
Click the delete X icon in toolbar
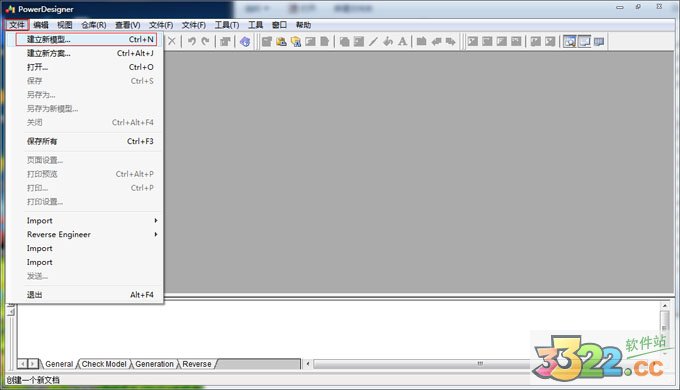tap(172, 41)
